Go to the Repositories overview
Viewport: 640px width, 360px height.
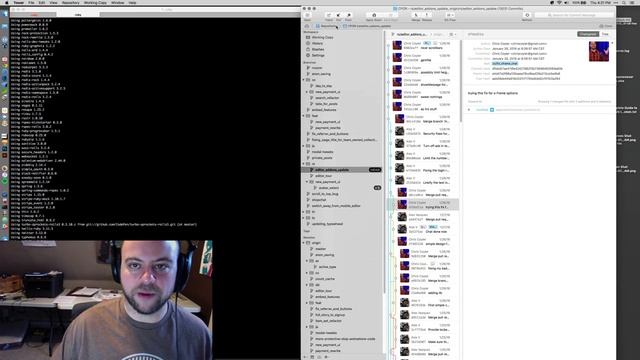pos(328,26)
